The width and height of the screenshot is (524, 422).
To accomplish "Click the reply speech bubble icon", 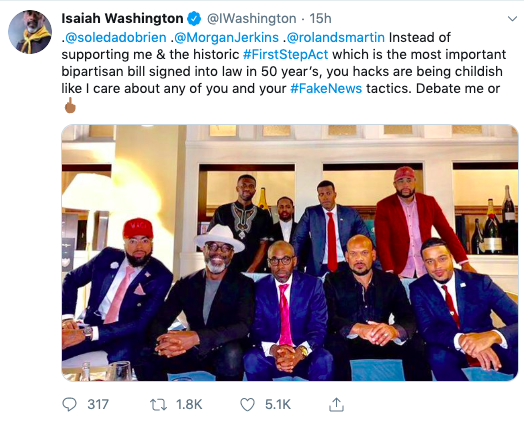I will click(70, 404).
